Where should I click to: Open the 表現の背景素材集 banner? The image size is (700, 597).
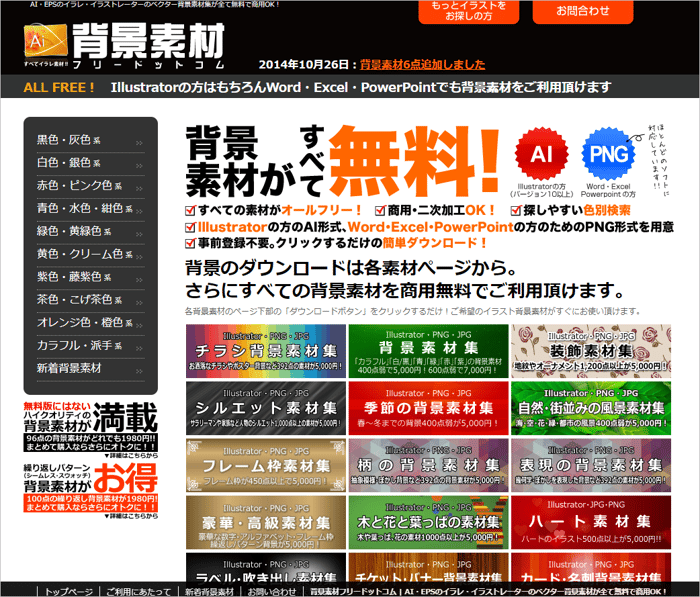(x=591, y=465)
